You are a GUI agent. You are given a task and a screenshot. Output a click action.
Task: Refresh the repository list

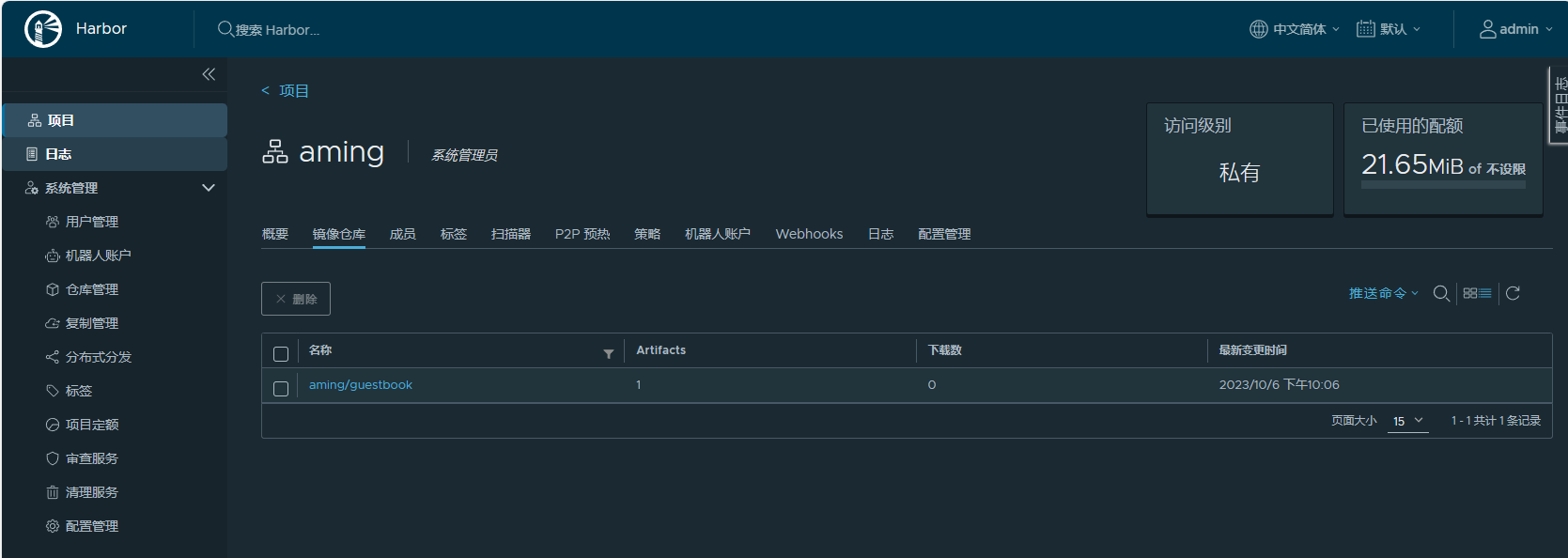click(x=1513, y=293)
